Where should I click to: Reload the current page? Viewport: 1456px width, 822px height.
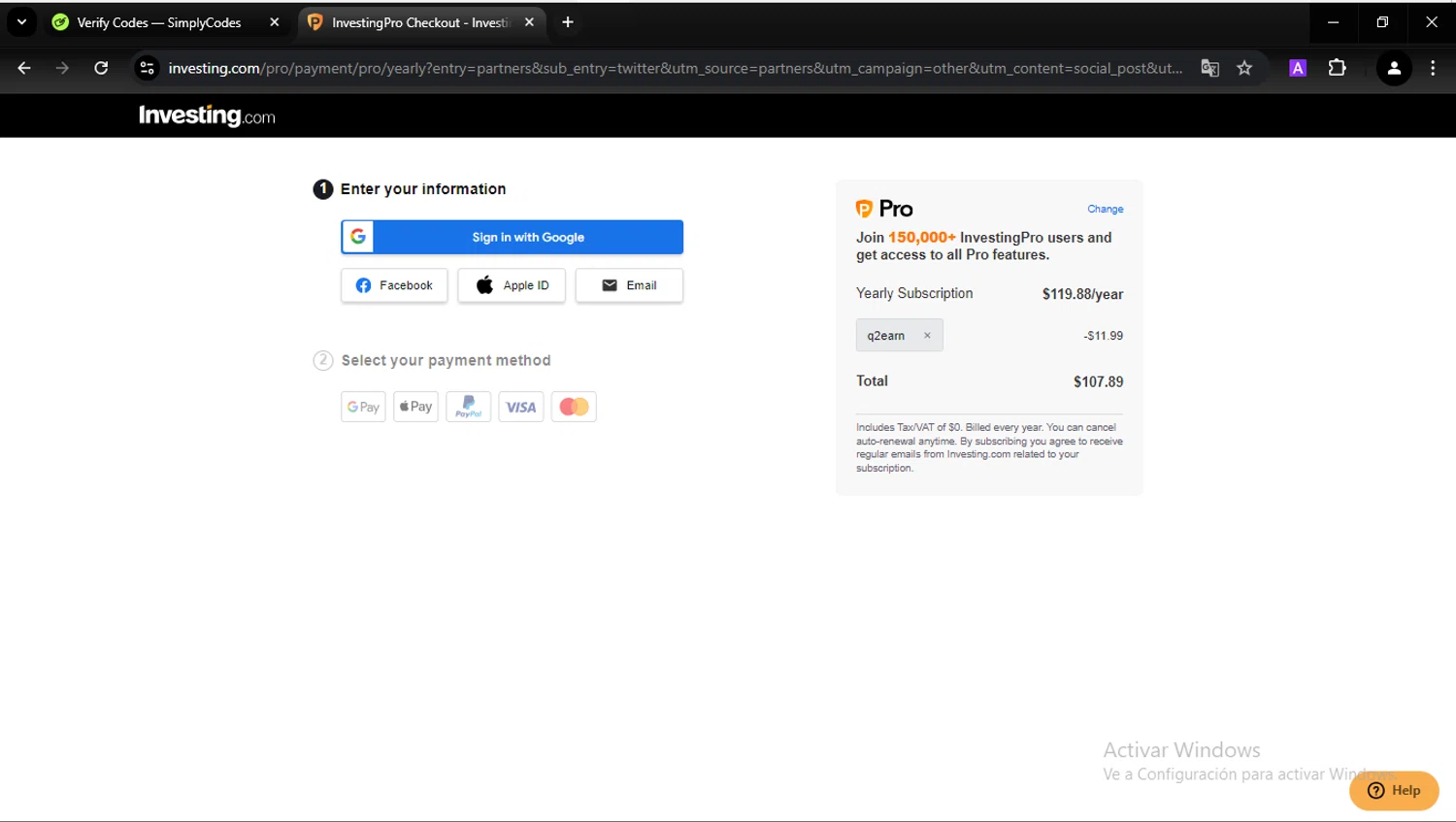pyautogui.click(x=101, y=68)
